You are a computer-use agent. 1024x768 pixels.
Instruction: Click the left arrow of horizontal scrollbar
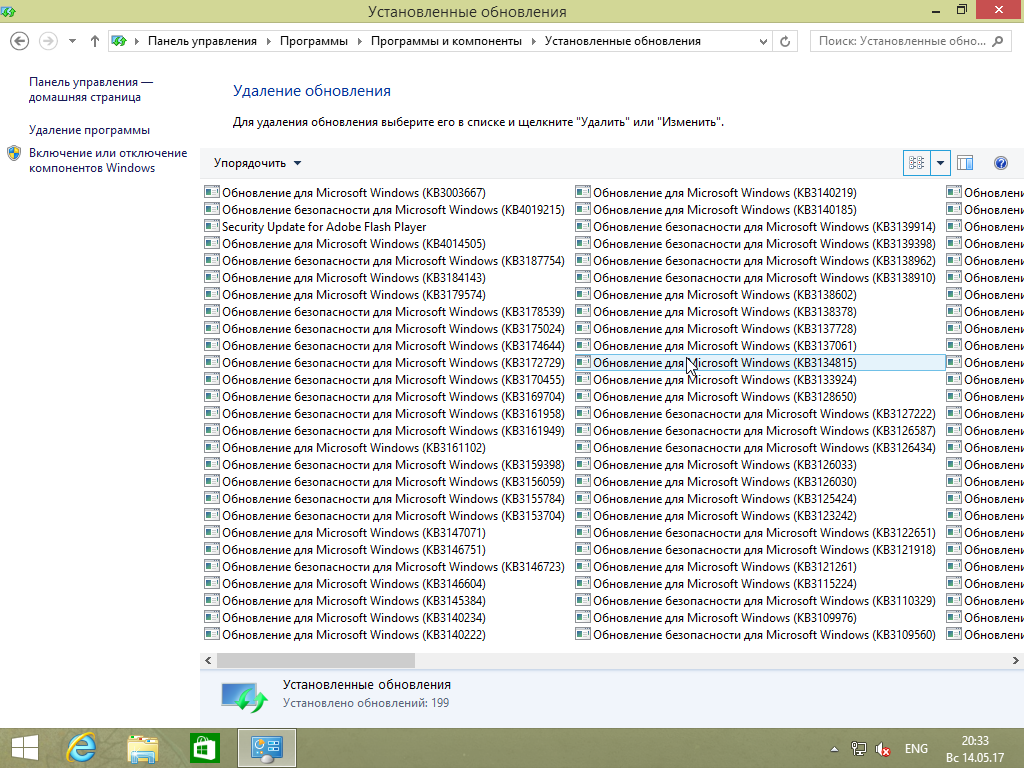click(208, 660)
